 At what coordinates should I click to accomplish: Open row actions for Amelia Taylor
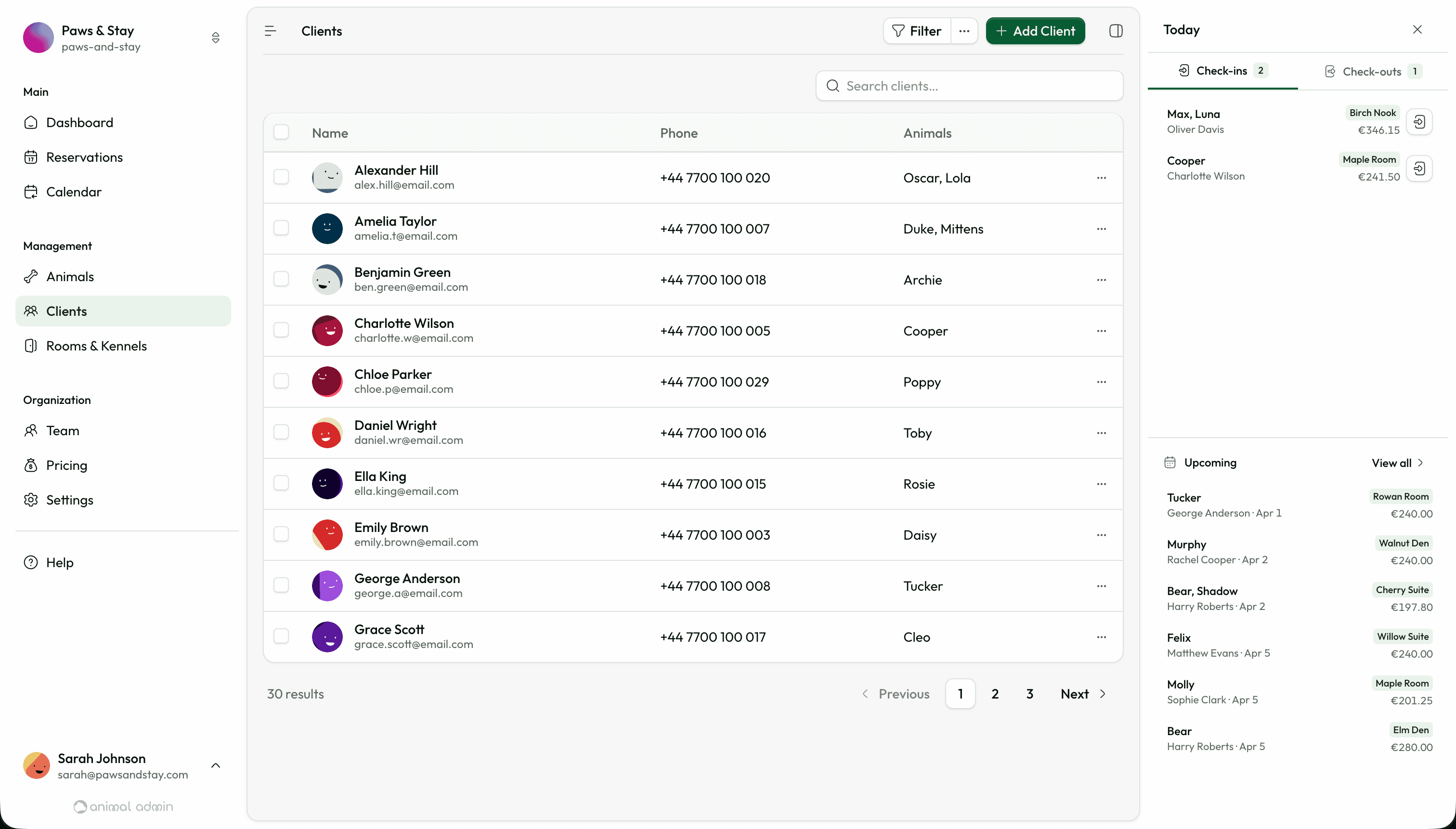[1101, 229]
